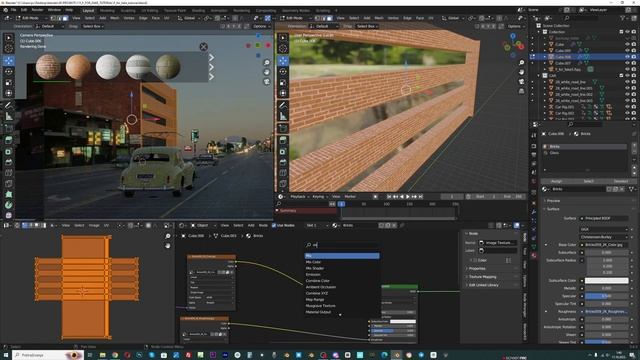The height and width of the screenshot is (360, 640).
Task: Click zoom icon in right viewport
Action: [x=521, y=62]
